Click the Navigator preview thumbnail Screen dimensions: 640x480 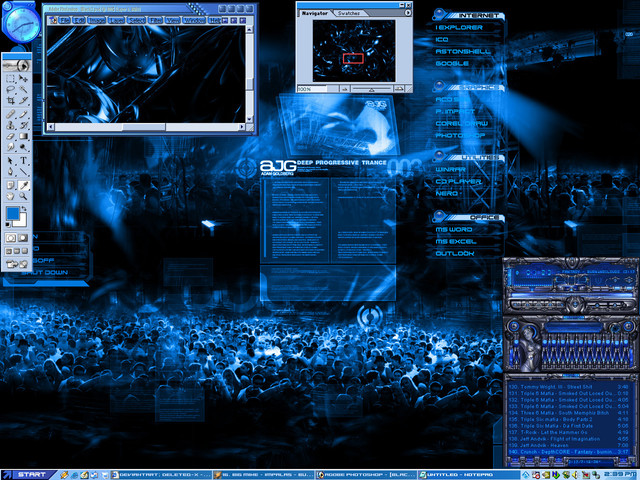click(354, 51)
